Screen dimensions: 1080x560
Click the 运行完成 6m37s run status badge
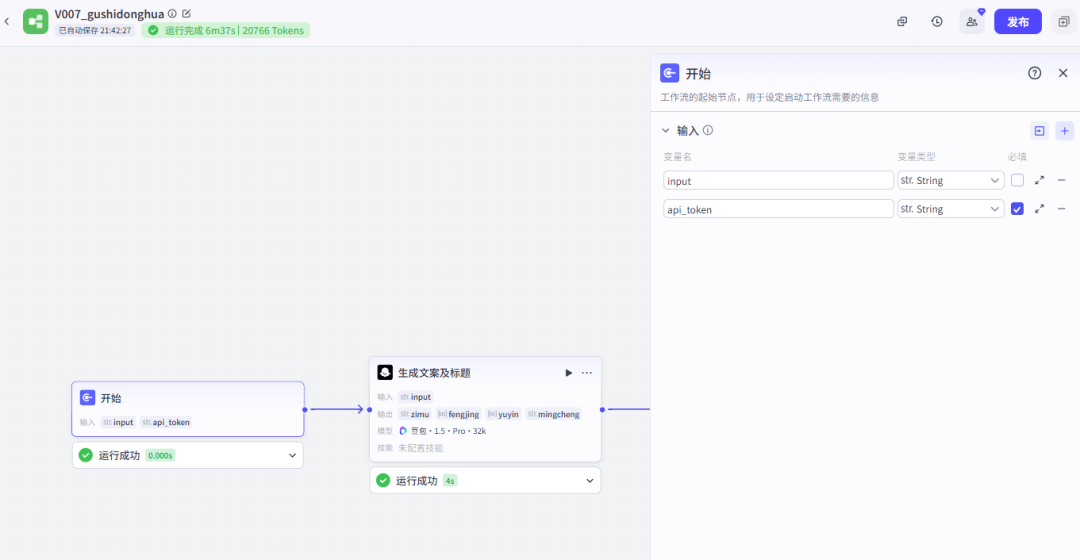[225, 30]
